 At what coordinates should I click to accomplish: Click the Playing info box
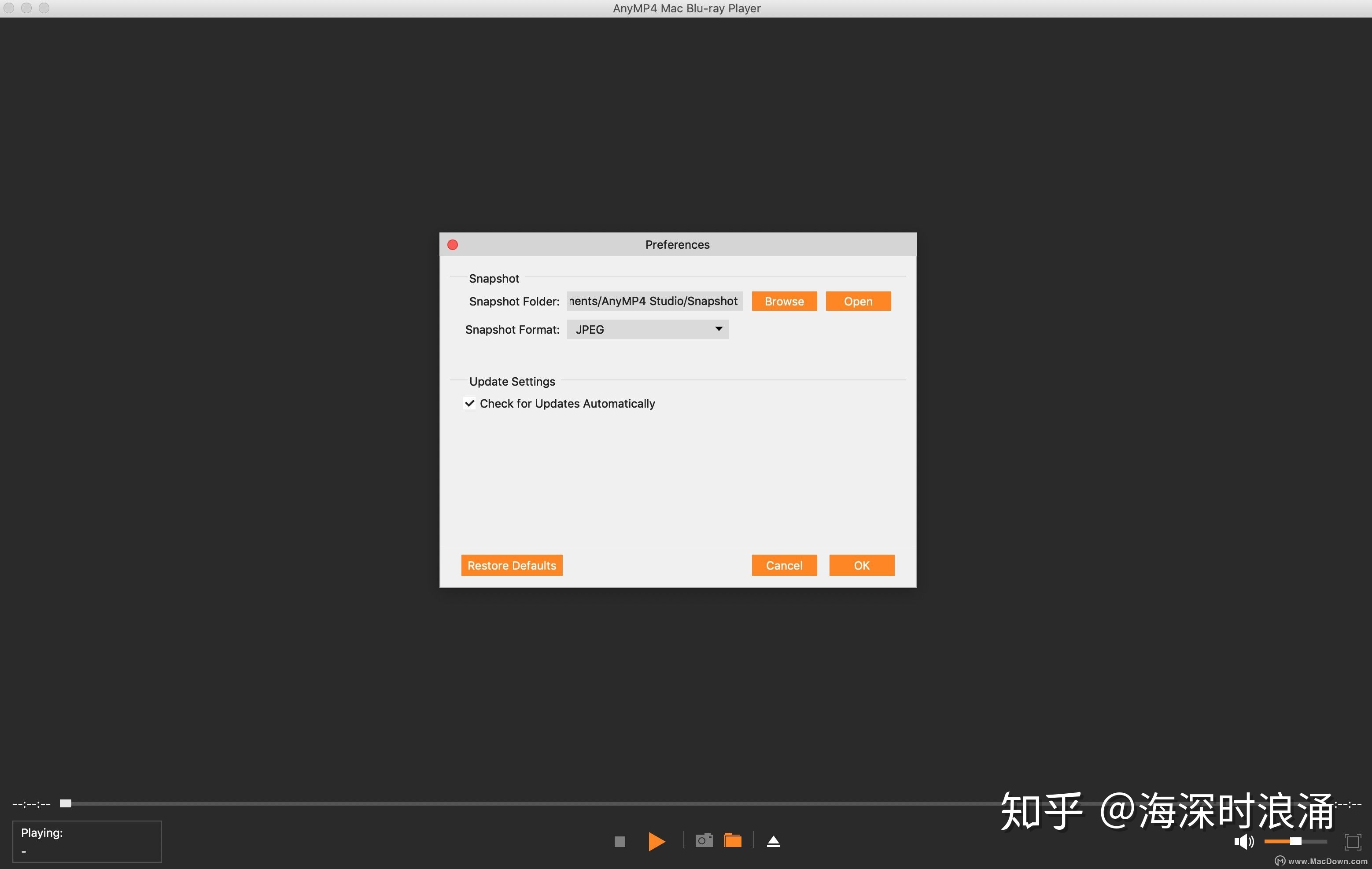coord(87,842)
